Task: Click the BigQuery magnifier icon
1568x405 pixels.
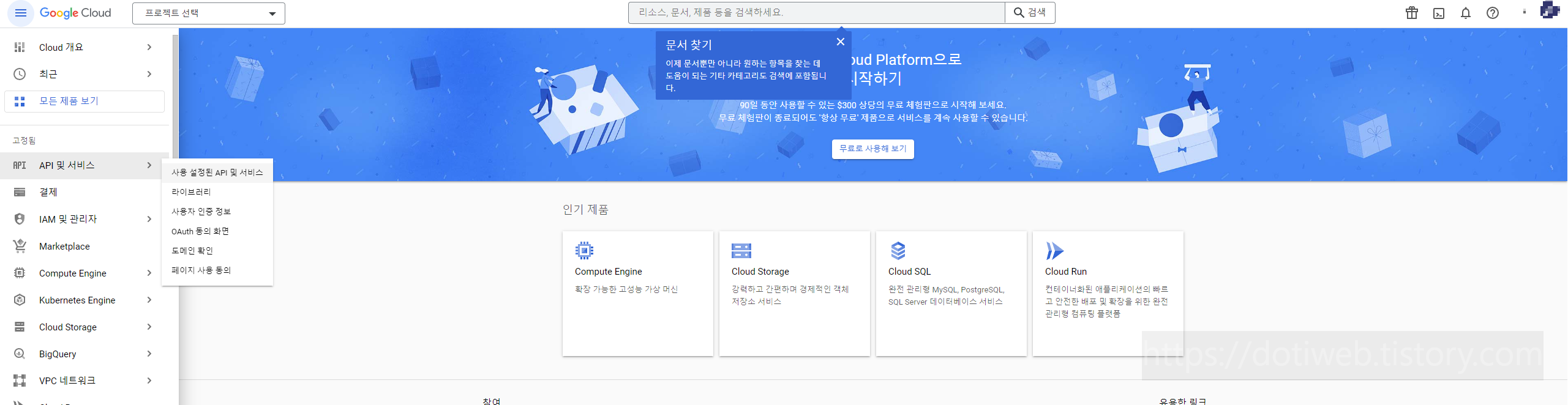Action: point(20,354)
